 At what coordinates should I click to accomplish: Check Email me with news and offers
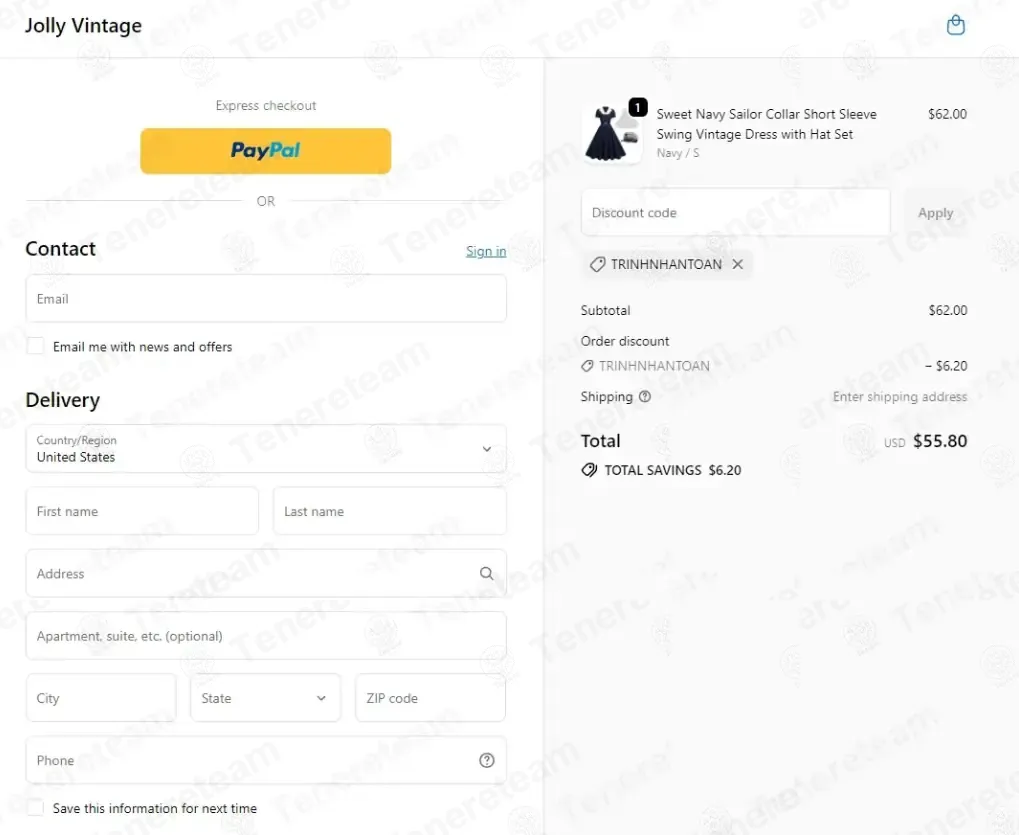click(x=36, y=346)
